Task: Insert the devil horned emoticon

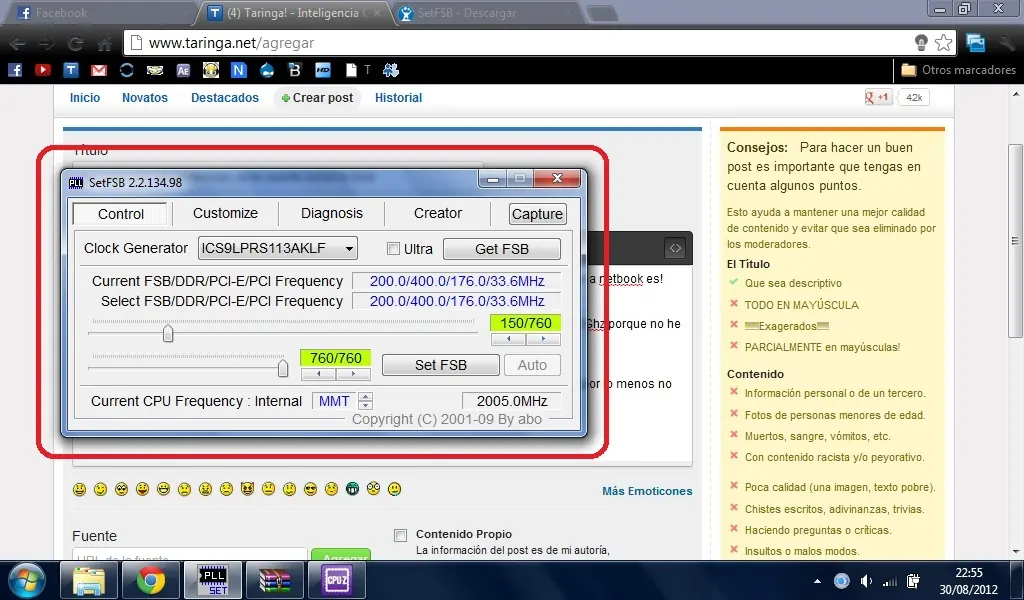Action: [x=247, y=488]
